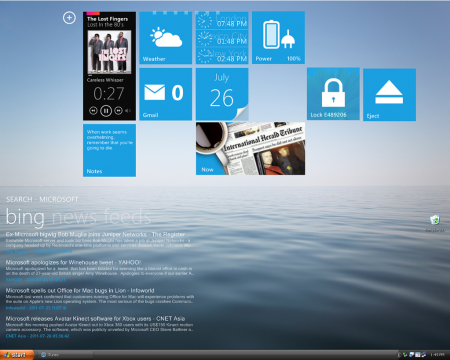The width and height of the screenshot is (450, 360).
Task: Click the London 07:48 PM clock
Action: pyautogui.click(x=222, y=20)
